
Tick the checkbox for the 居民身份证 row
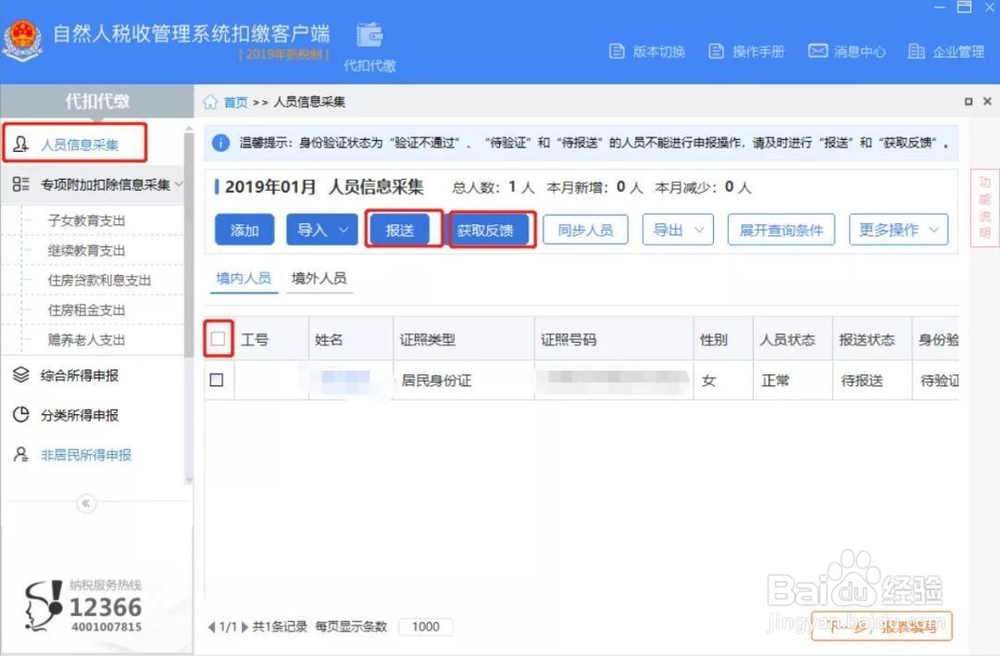pyautogui.click(x=217, y=380)
